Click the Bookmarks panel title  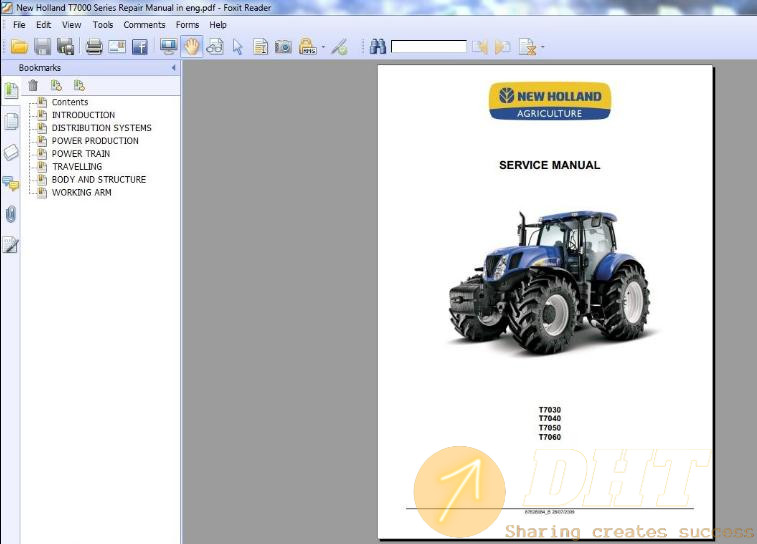pos(40,68)
